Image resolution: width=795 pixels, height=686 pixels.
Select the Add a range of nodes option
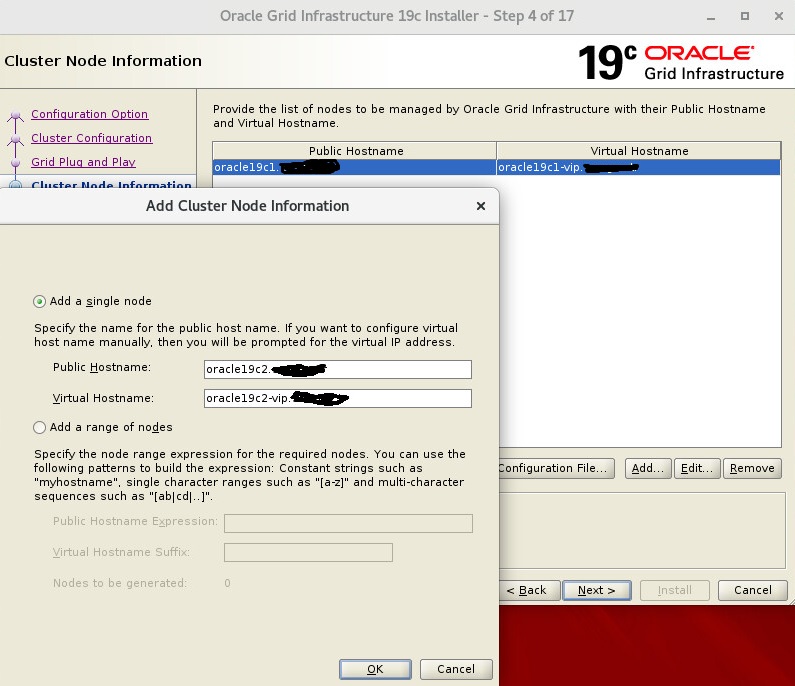[x=40, y=427]
